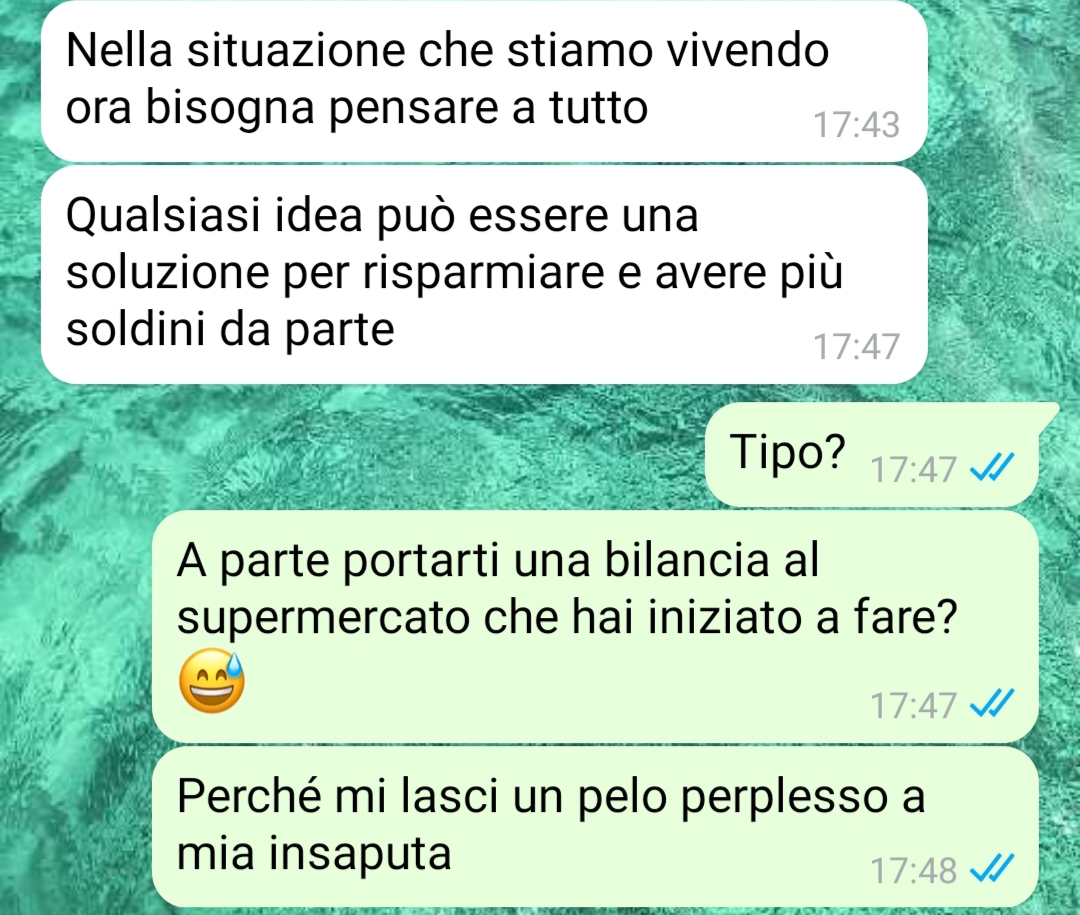Tap the 17:48 timestamp on last message
This screenshot has height=915, width=1080.
click(913, 870)
